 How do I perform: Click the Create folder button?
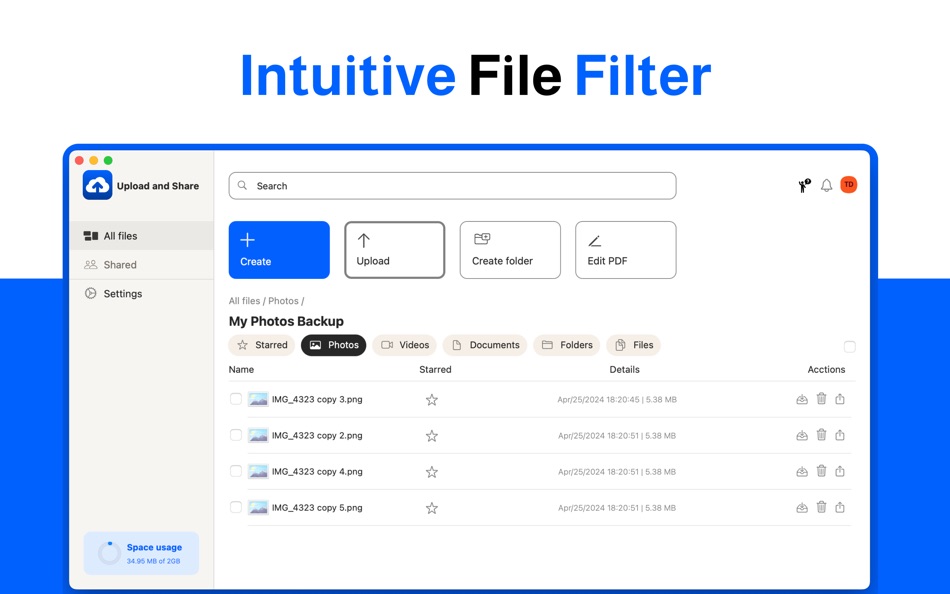[x=510, y=250]
